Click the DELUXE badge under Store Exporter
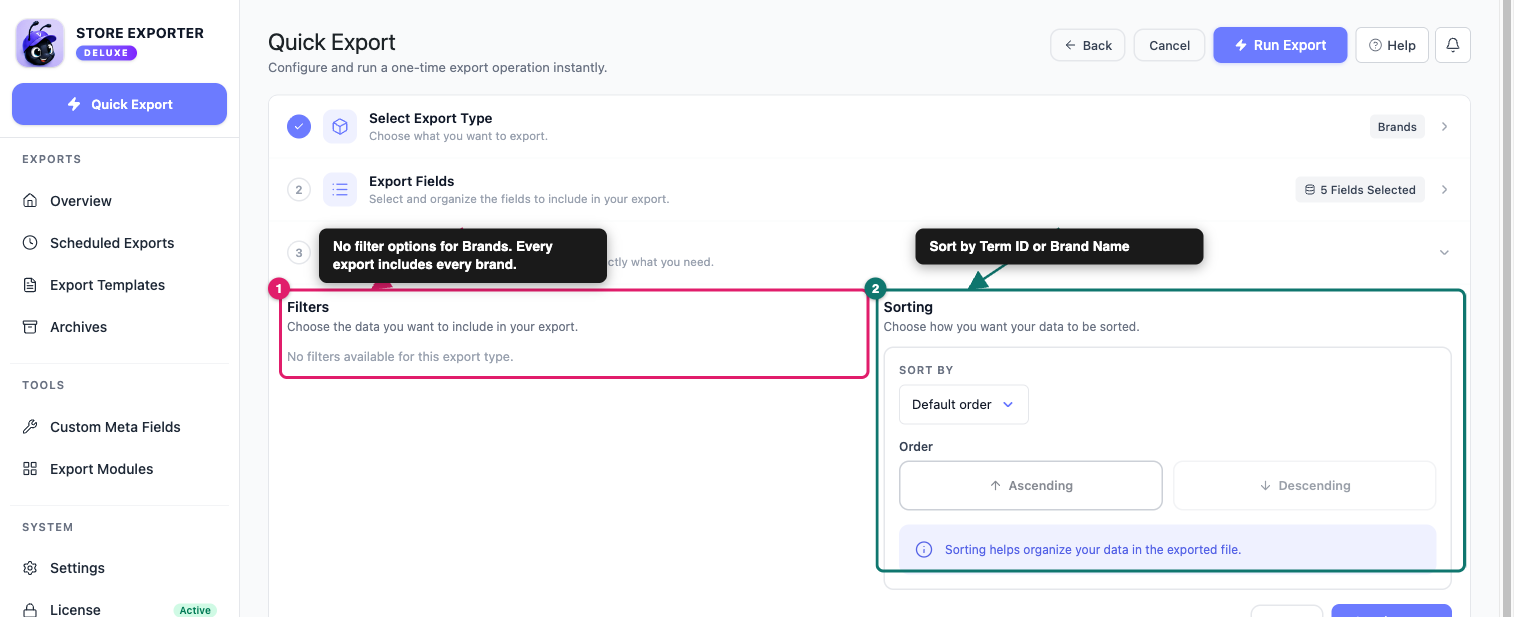Screen dimensions: 1514x617 tap(106, 52)
